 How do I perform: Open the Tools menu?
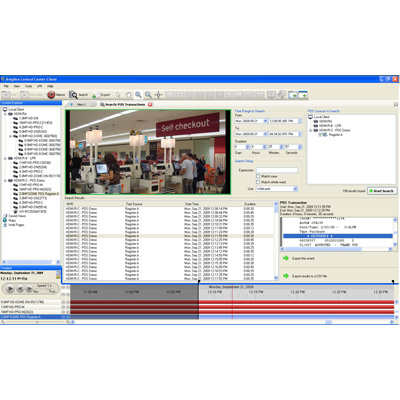pyautogui.click(x=28, y=86)
